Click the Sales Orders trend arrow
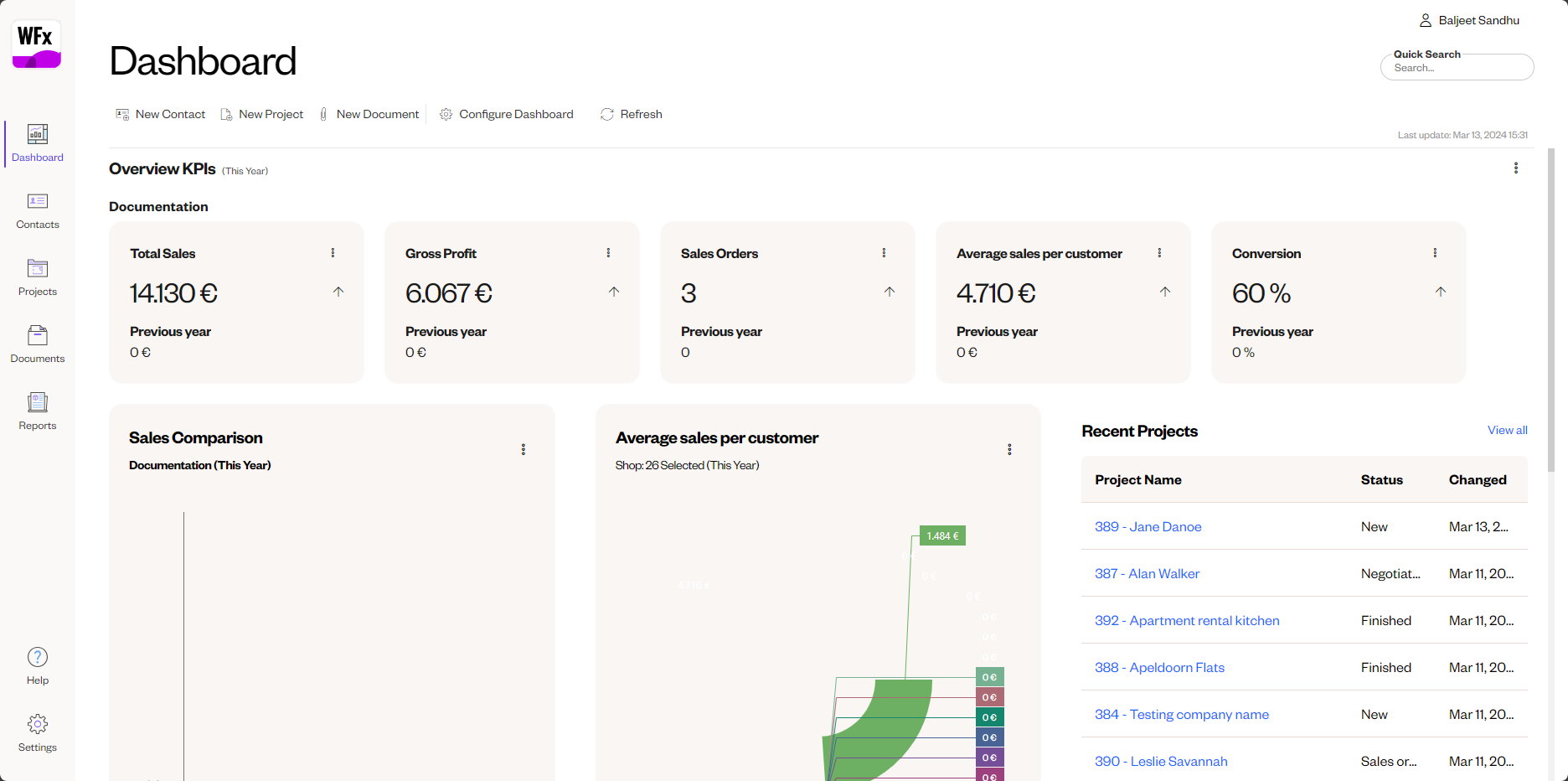1568x781 pixels. [890, 292]
